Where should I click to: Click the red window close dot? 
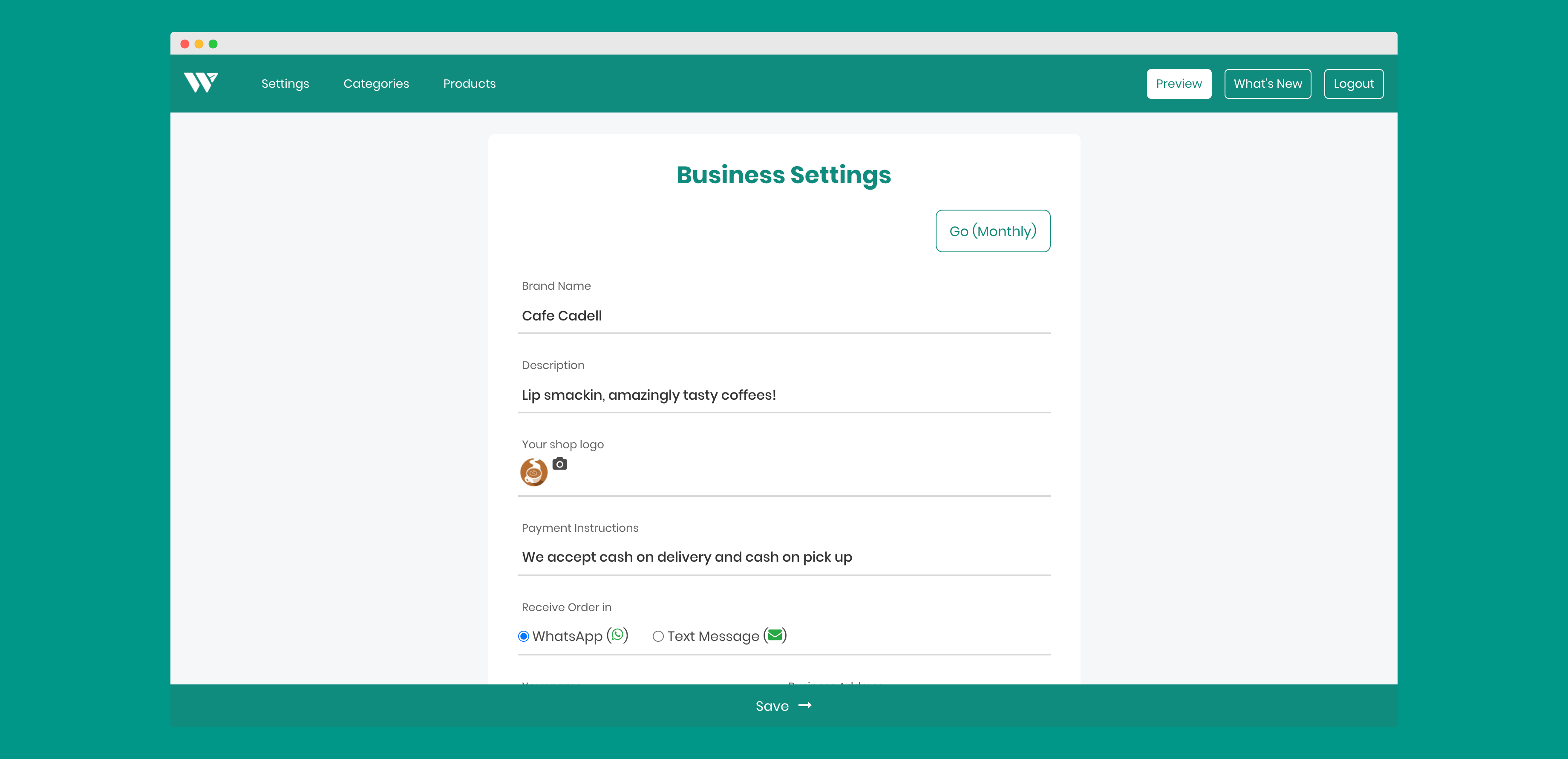185,44
